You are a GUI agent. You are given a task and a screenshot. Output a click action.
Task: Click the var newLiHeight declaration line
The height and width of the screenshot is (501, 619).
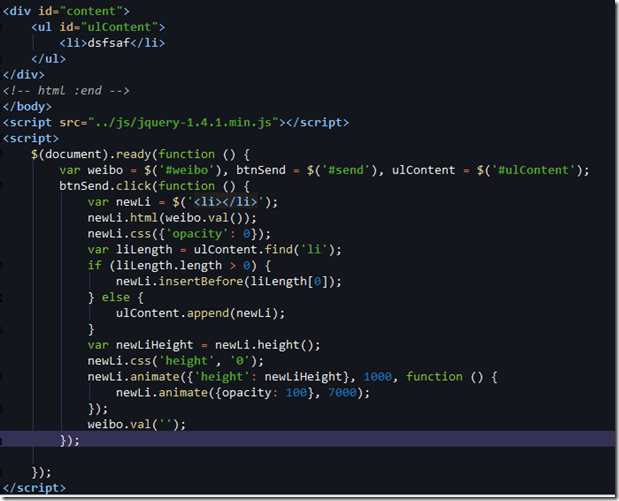tap(204, 345)
